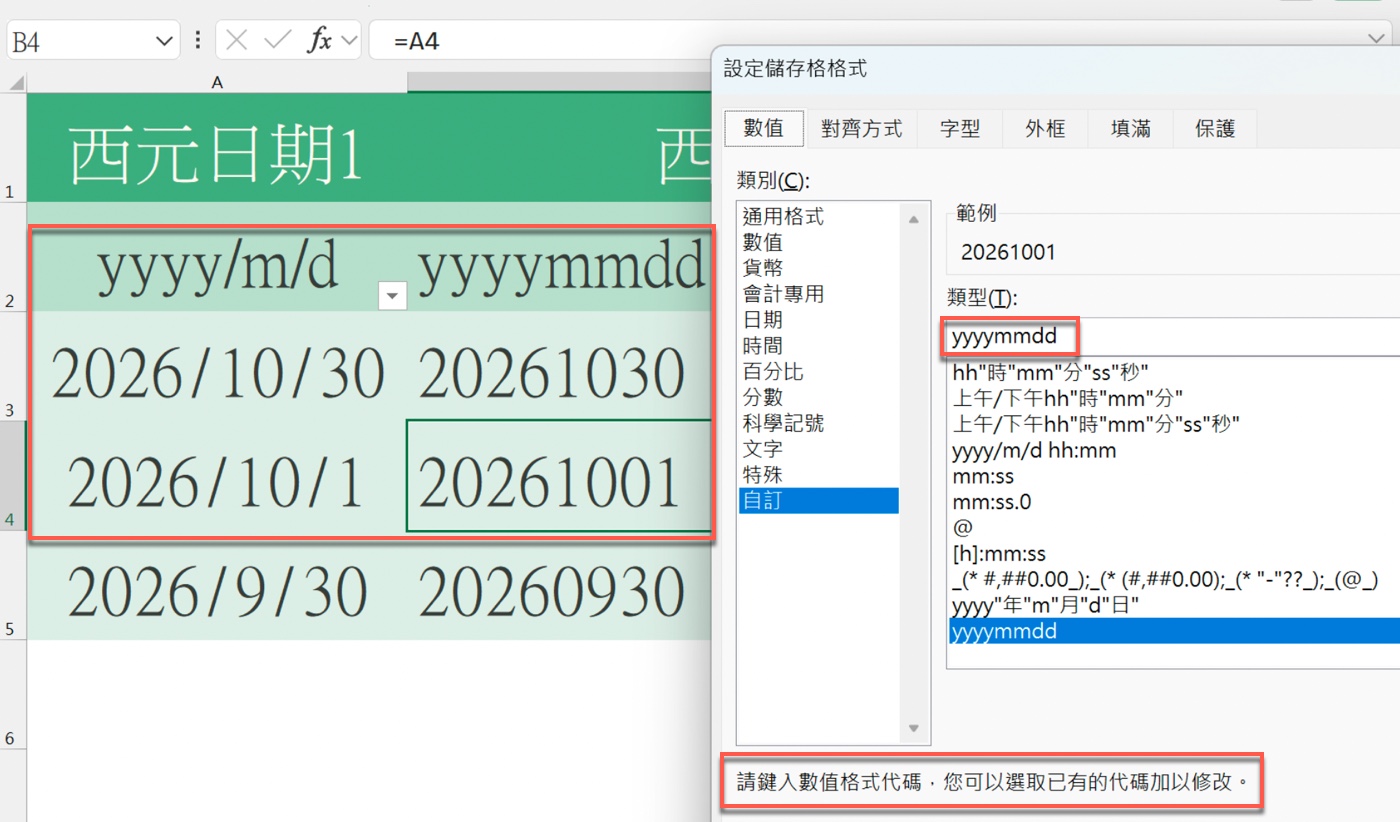Screen dimensions: 1400x822
Task: Confirm formula entry checkmark icon
Action: [277, 41]
